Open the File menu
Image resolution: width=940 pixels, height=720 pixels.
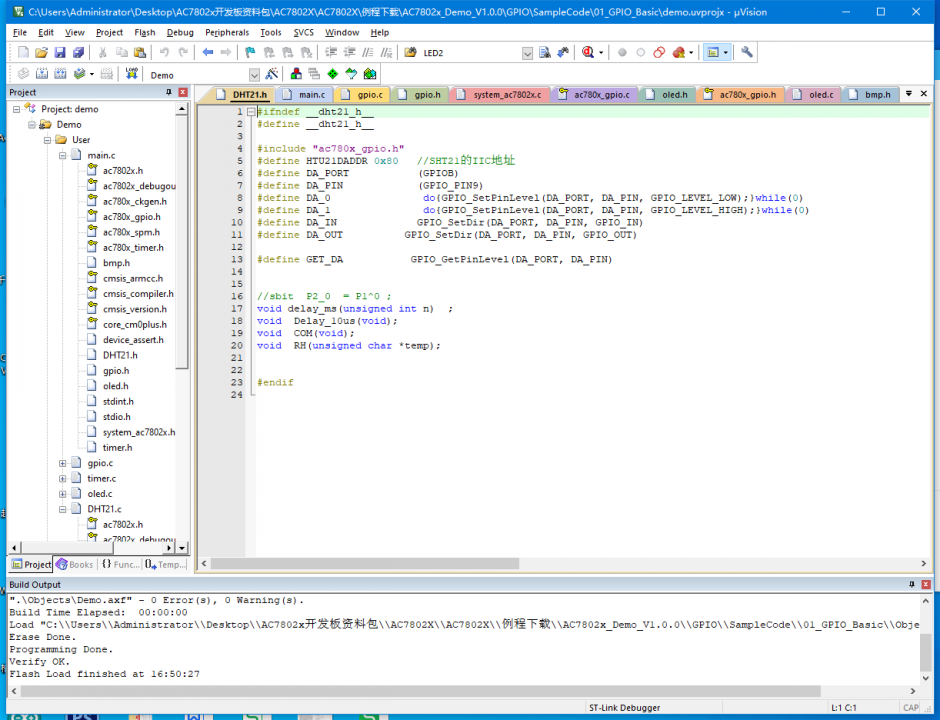[20, 32]
